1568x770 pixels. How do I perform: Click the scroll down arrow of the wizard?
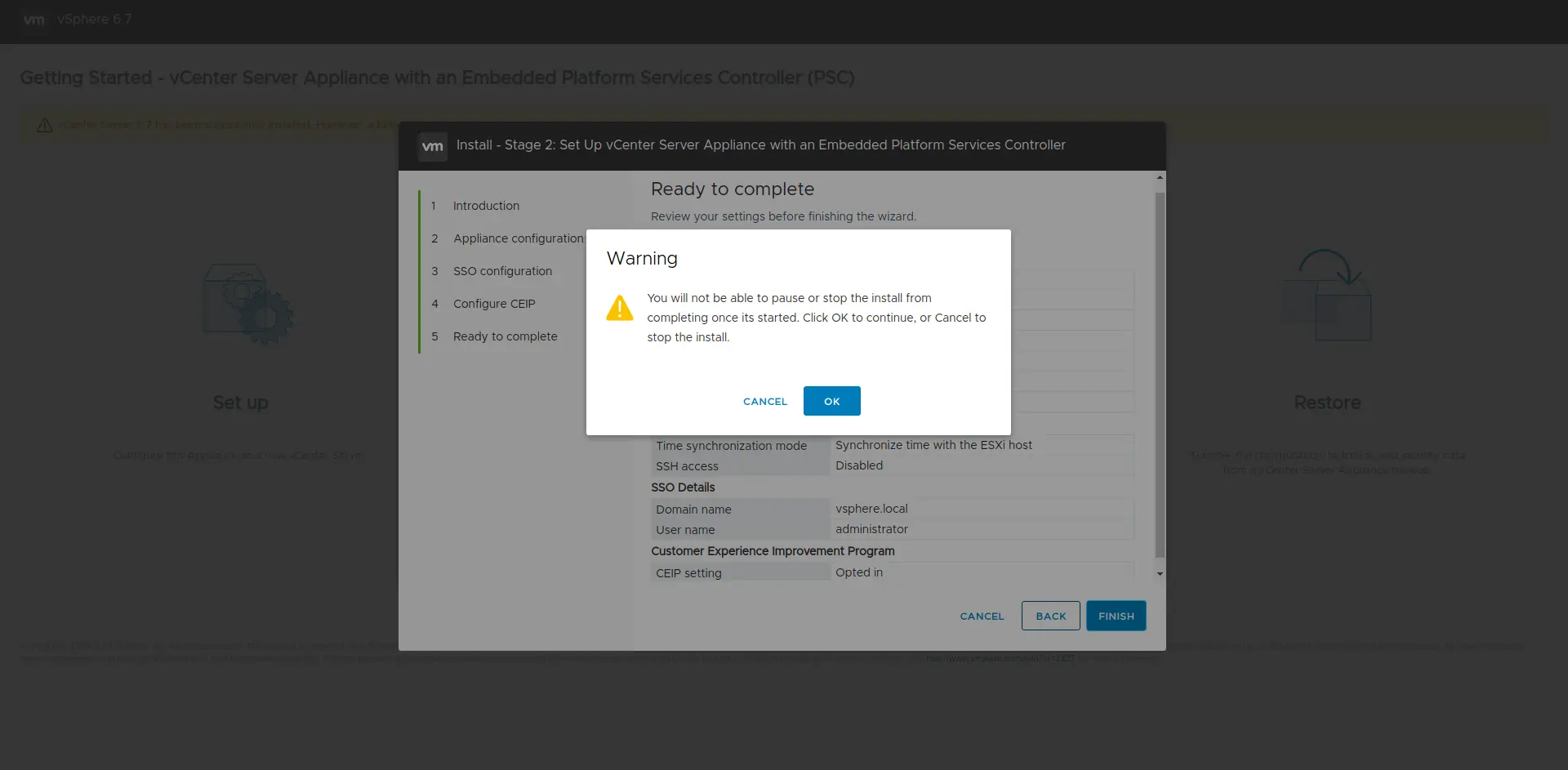(x=1160, y=574)
